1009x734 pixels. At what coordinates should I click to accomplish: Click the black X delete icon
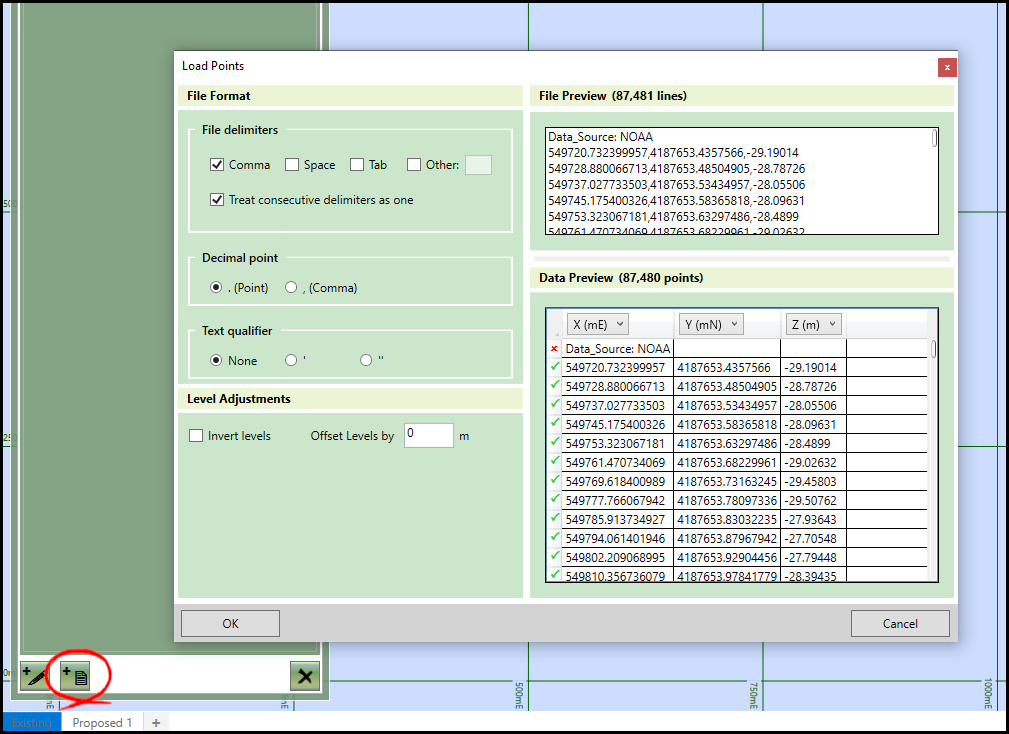(x=305, y=676)
